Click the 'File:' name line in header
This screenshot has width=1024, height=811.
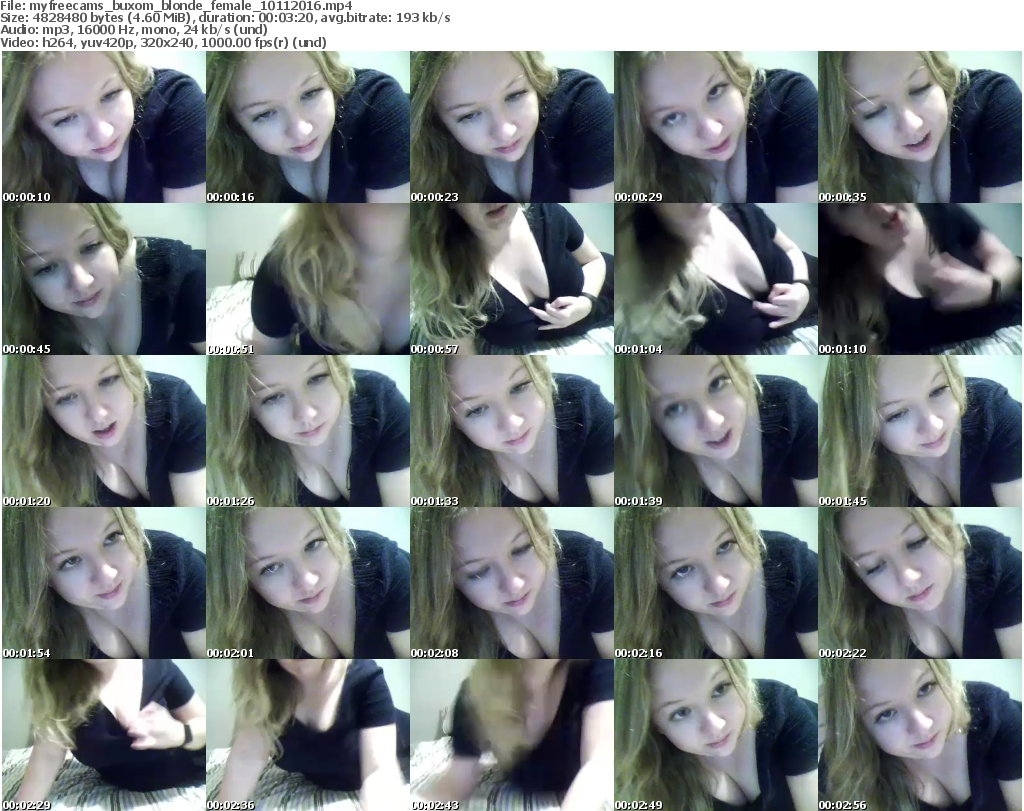click(x=176, y=6)
